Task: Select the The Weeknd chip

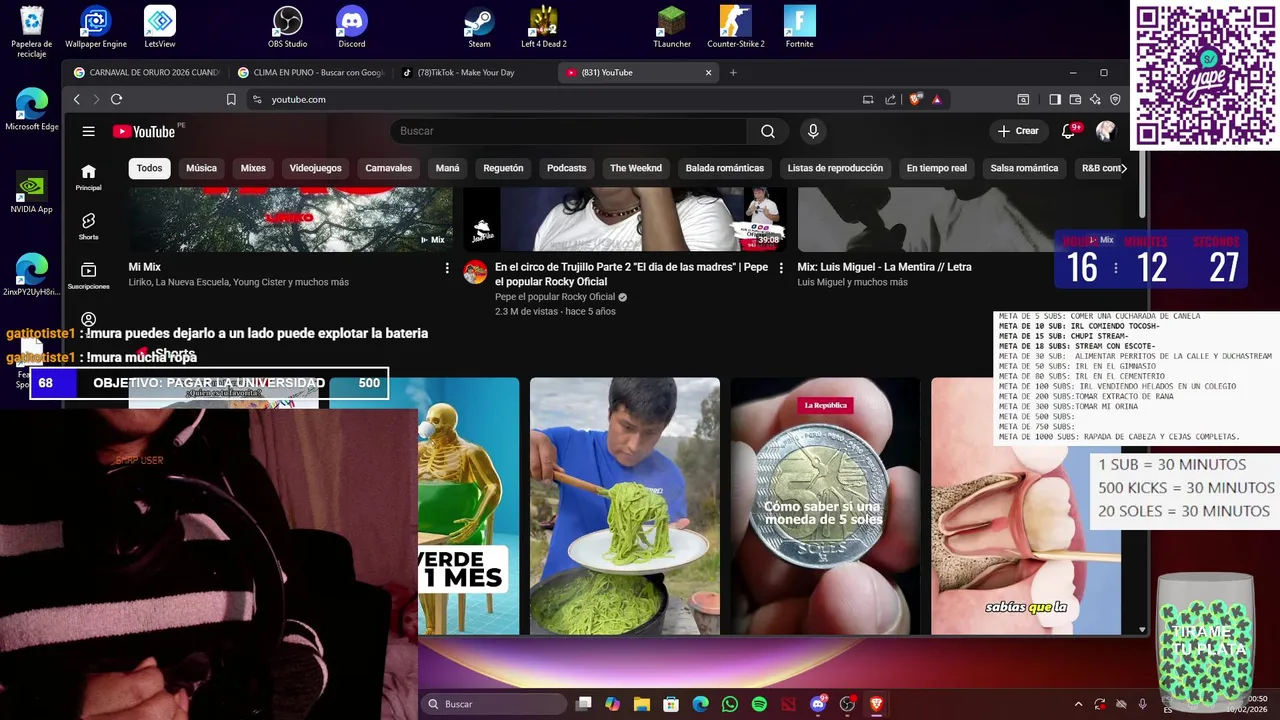Action: 636,168
